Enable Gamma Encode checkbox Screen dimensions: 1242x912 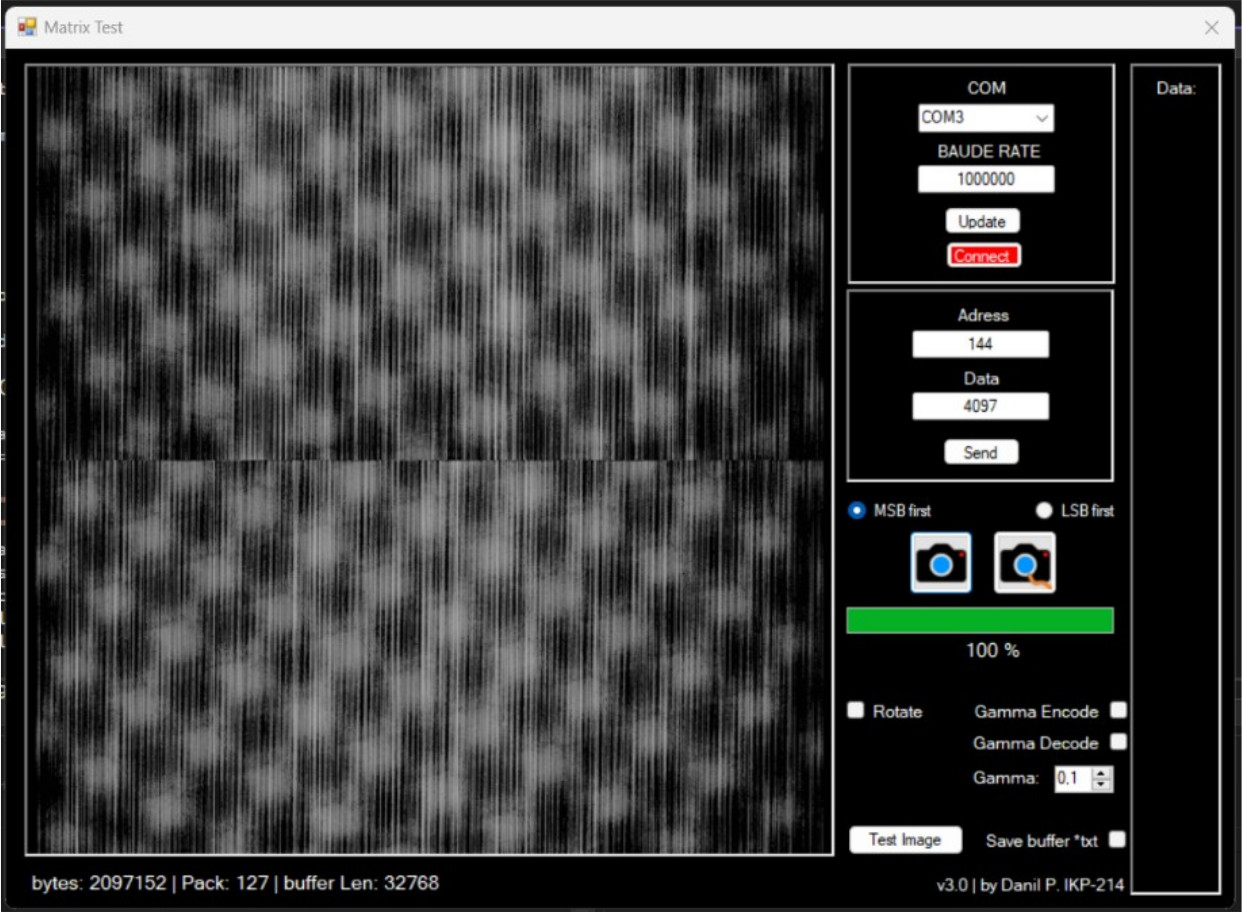click(x=1118, y=710)
